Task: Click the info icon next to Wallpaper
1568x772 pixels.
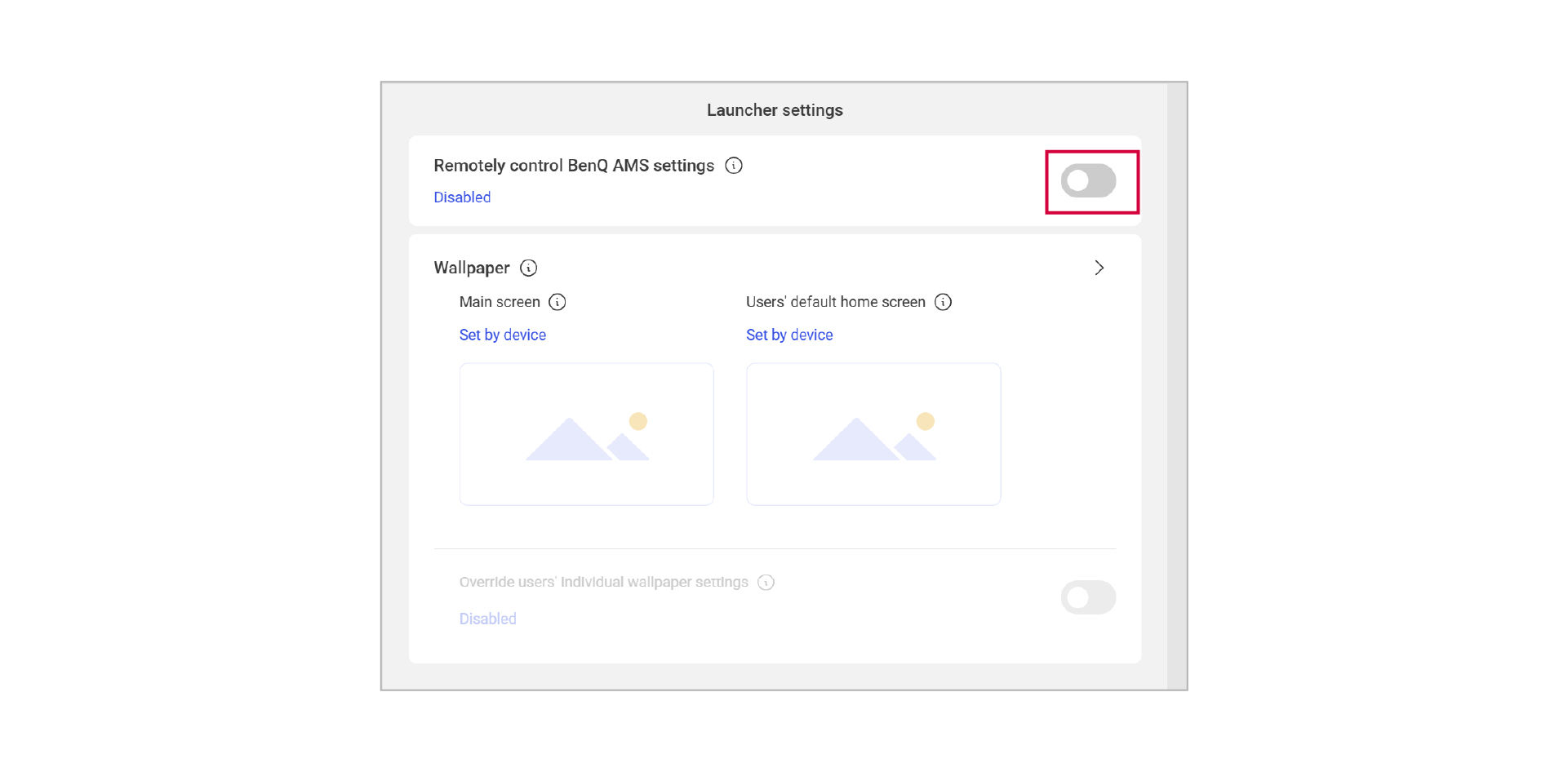Action: pos(529,268)
